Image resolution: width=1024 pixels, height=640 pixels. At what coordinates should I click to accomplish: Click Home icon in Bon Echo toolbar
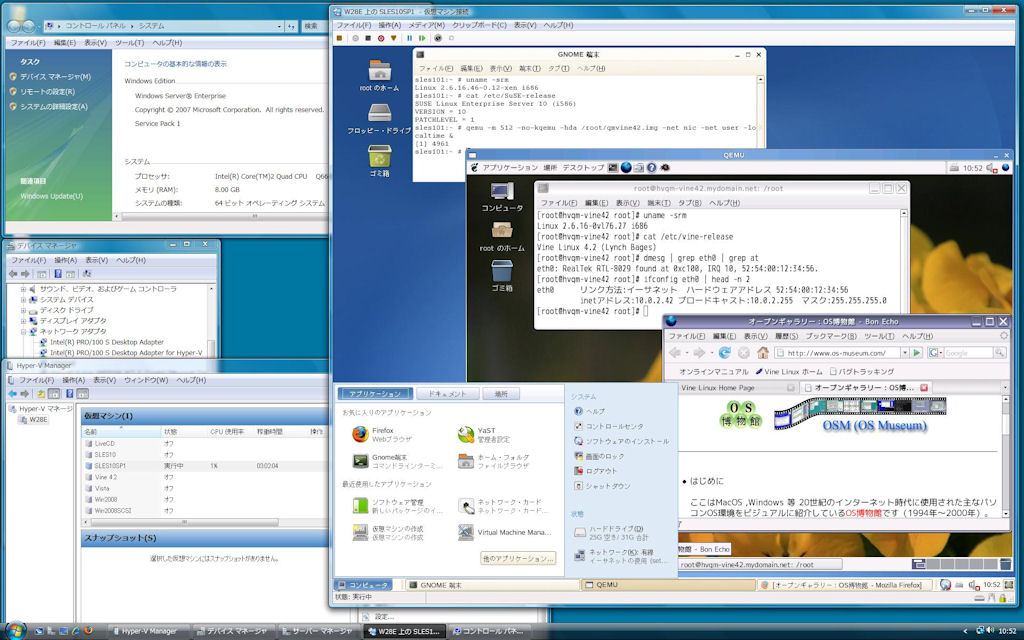pyautogui.click(x=762, y=353)
